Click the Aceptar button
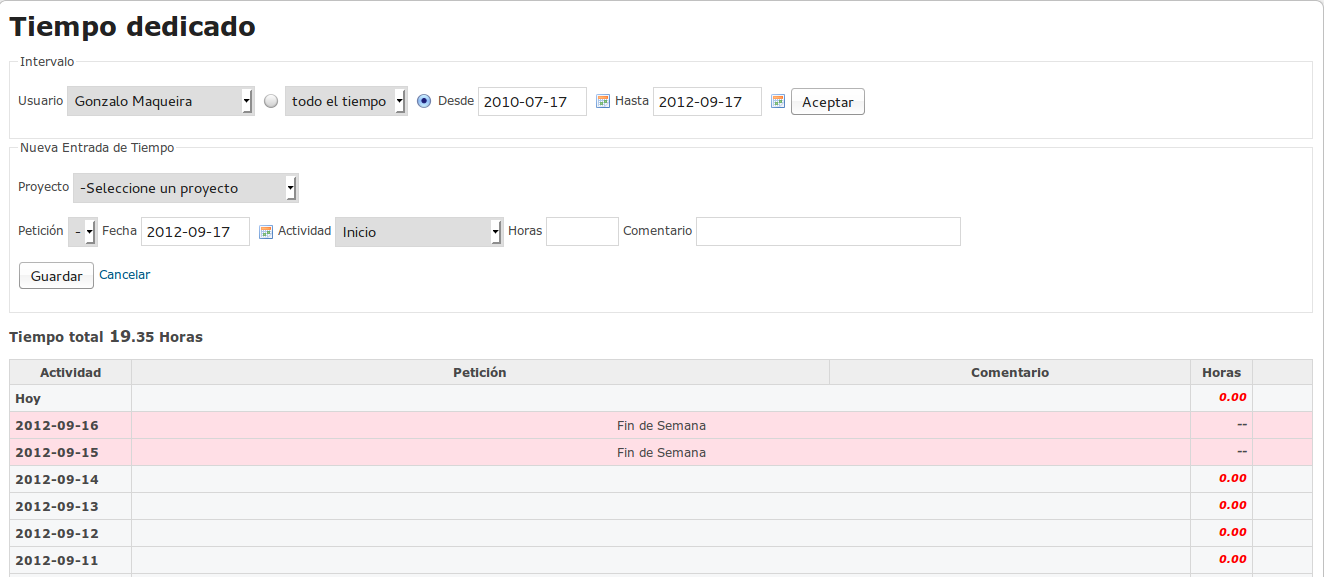The width and height of the screenshot is (1324, 577). pyautogui.click(x=828, y=102)
